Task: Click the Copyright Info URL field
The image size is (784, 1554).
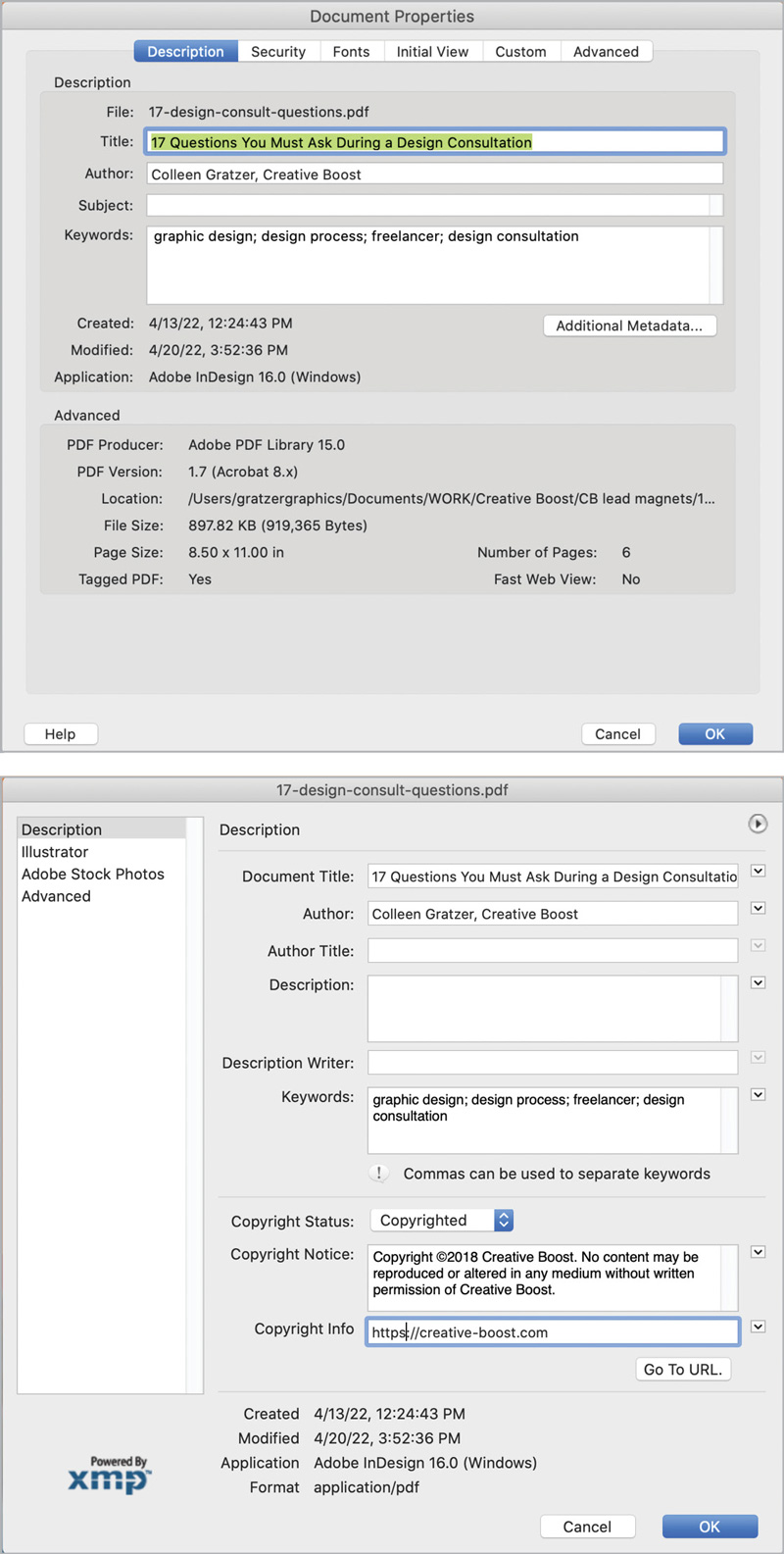Action: [x=553, y=1331]
